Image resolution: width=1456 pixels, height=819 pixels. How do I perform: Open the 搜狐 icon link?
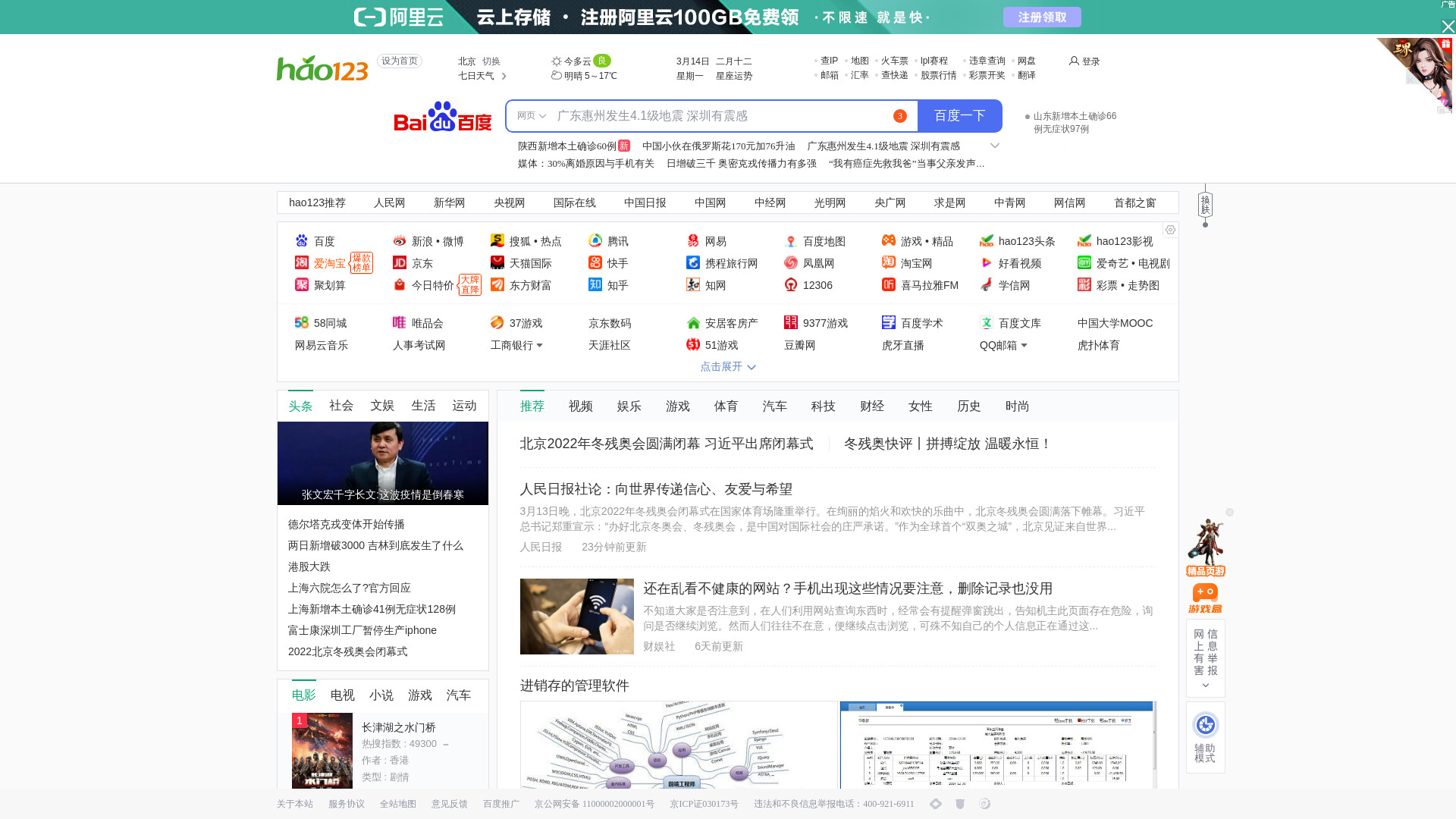click(x=497, y=240)
